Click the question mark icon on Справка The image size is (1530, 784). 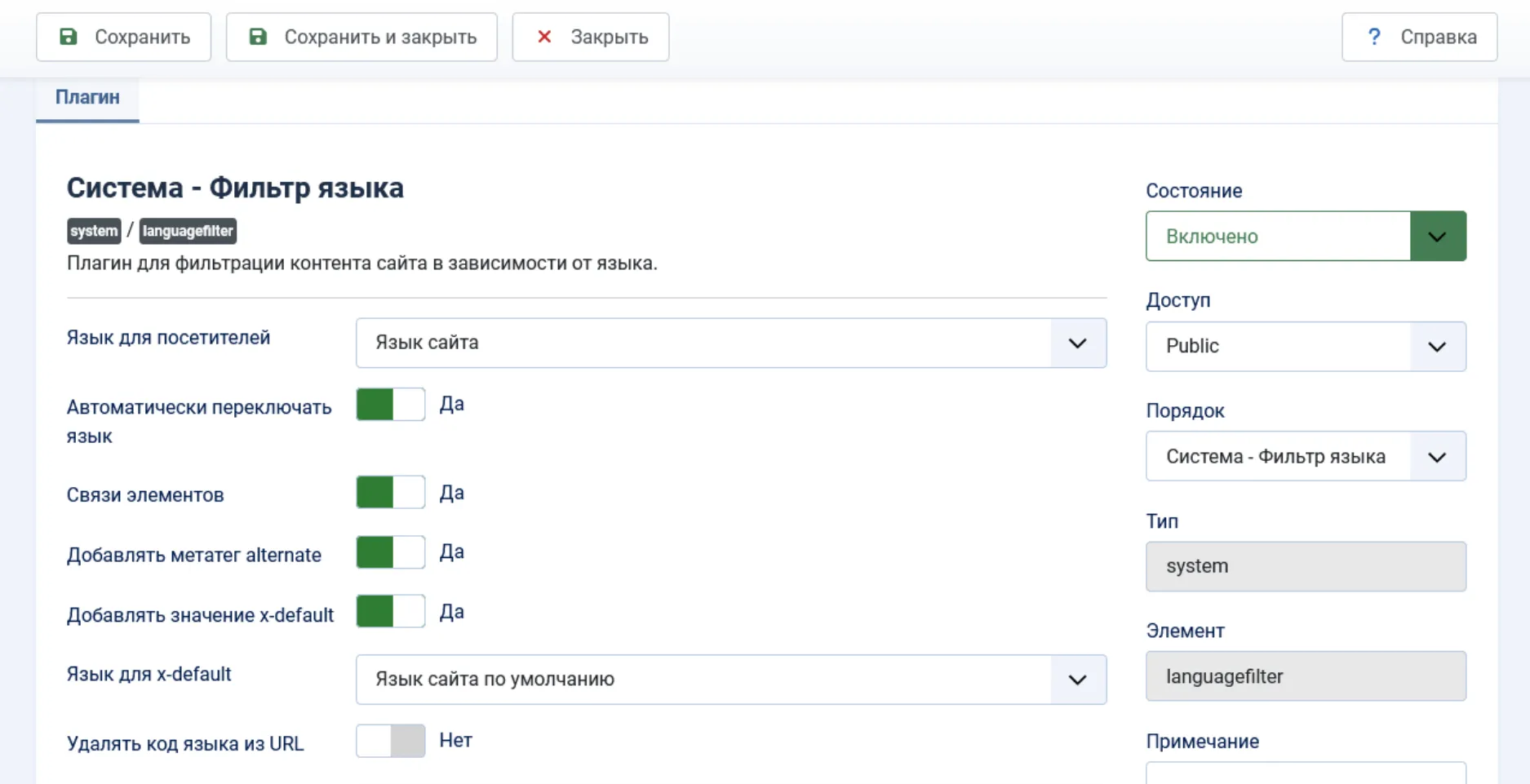coord(1374,37)
